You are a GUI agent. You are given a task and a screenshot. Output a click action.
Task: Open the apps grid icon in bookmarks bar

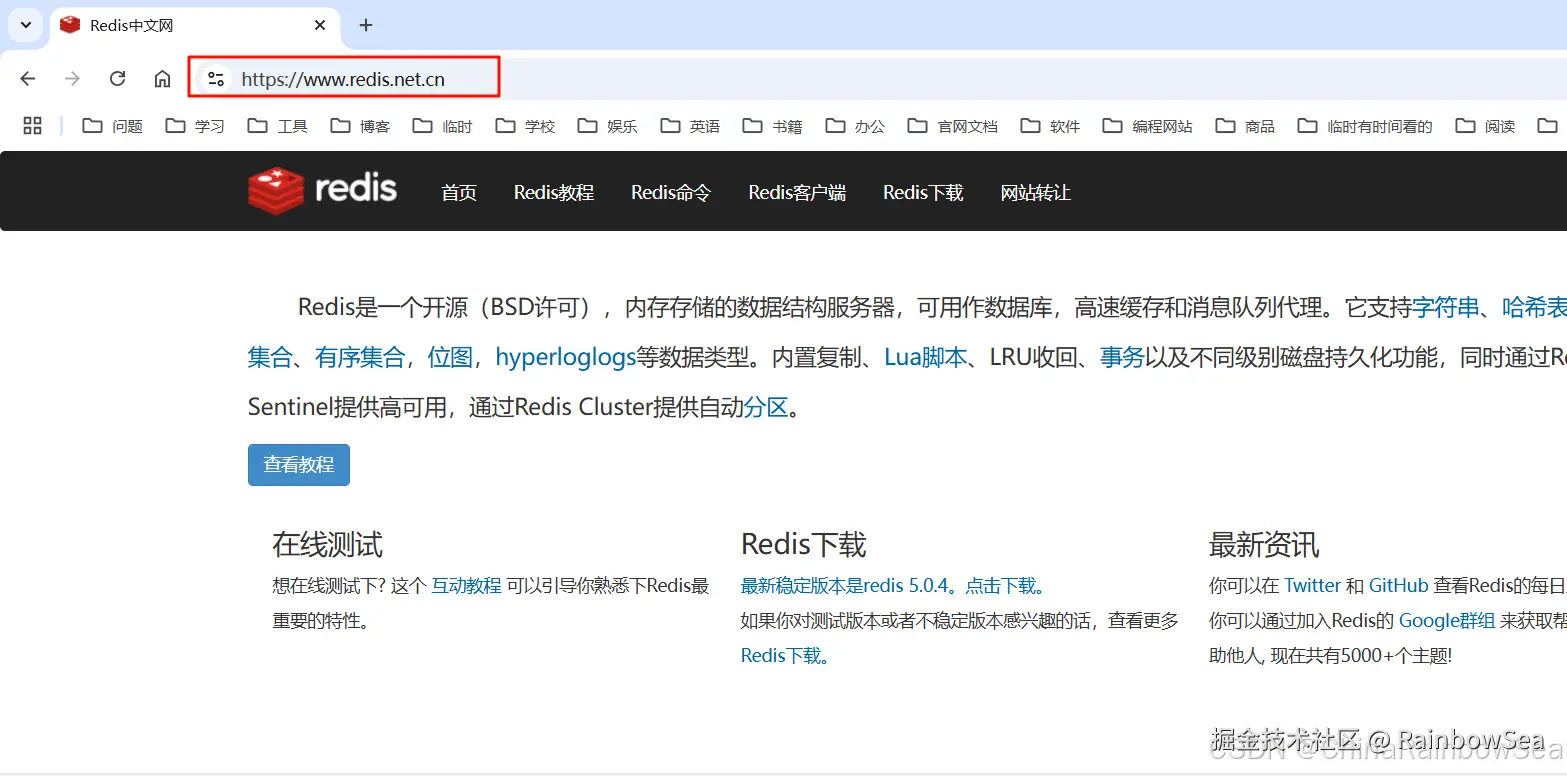(x=32, y=125)
